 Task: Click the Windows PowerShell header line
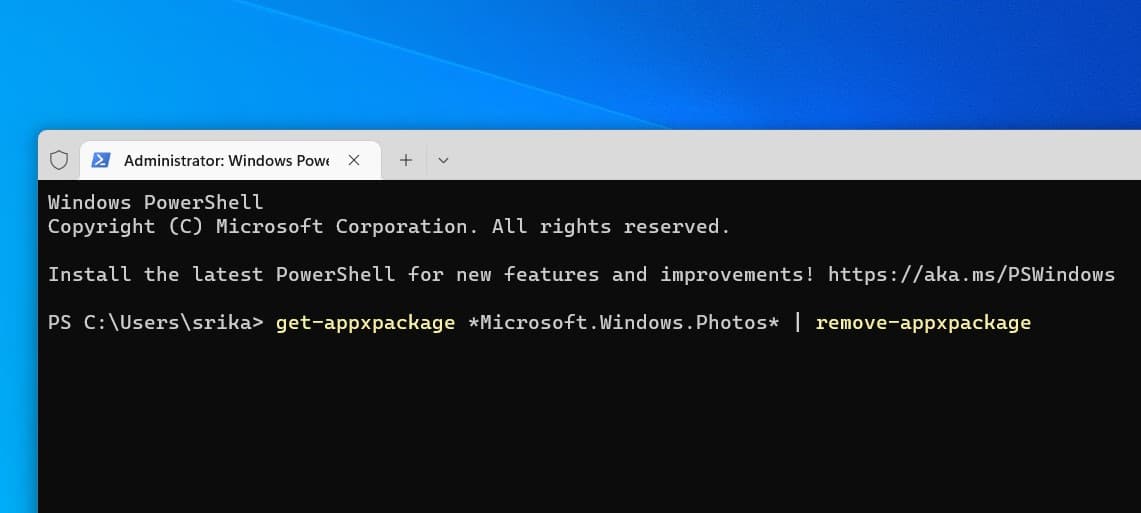click(x=155, y=202)
